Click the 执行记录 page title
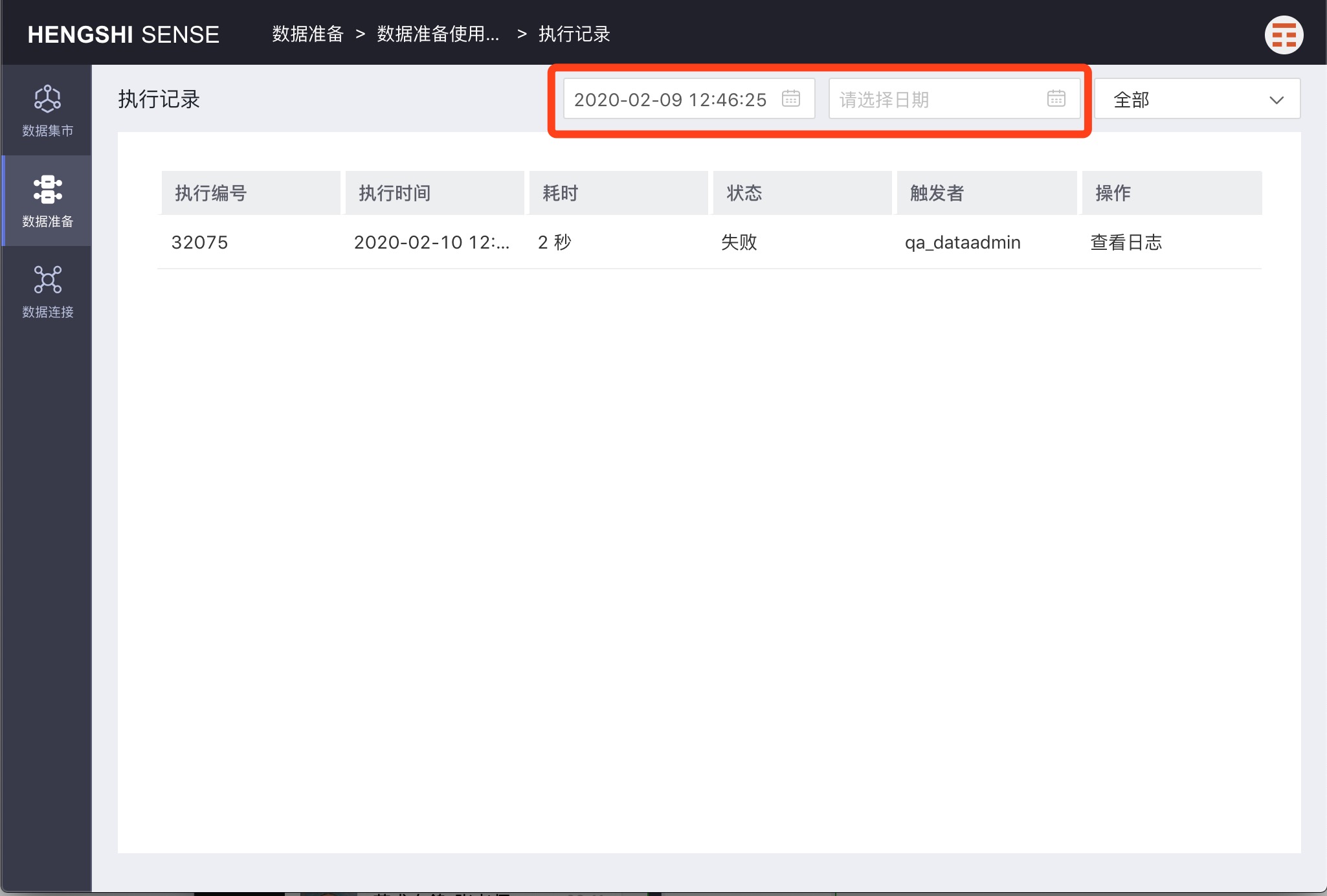The image size is (1327, 896). tap(159, 99)
